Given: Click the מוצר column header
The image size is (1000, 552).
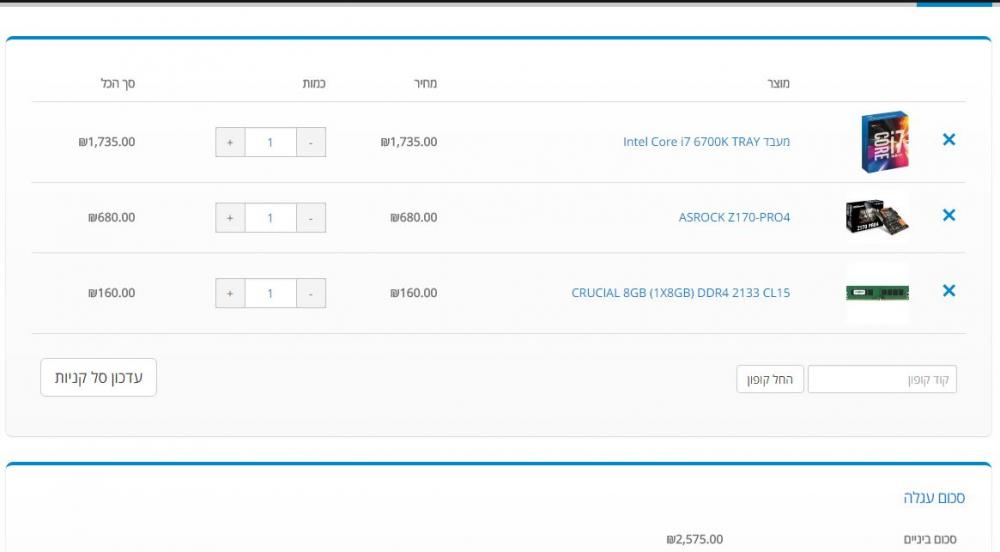Looking at the screenshot, I should [x=778, y=83].
